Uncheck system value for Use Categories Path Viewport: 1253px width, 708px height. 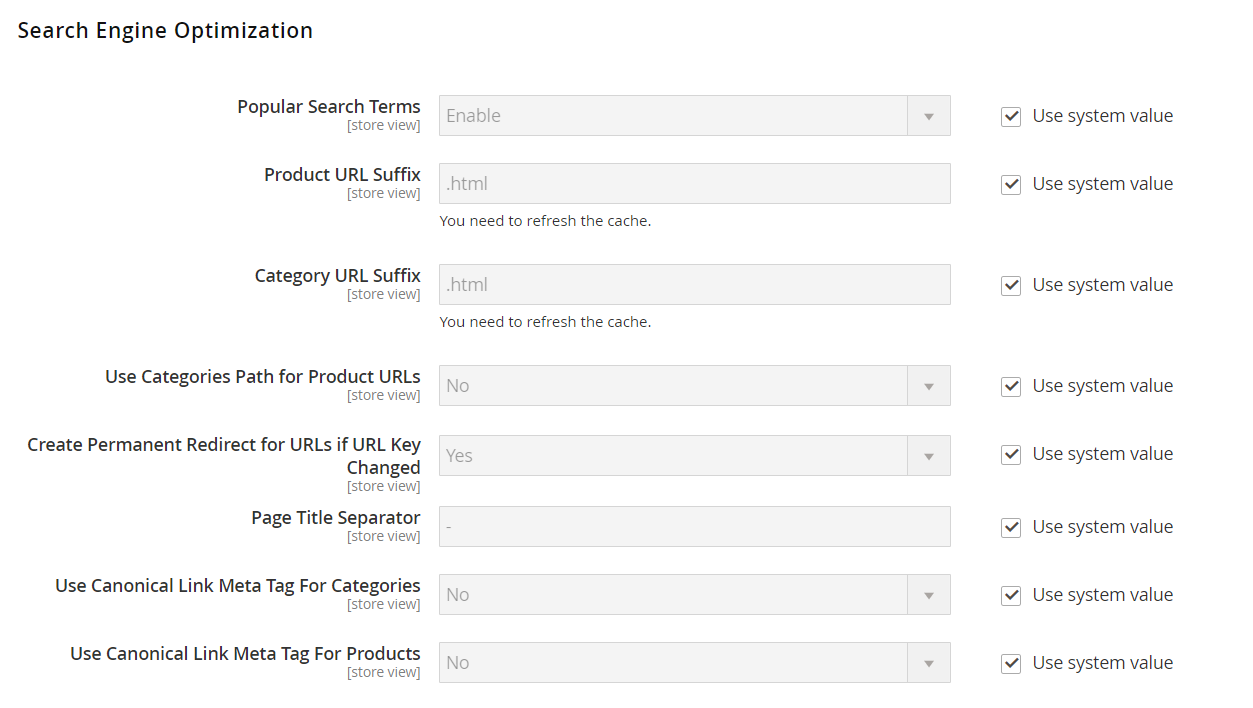pyautogui.click(x=1011, y=386)
